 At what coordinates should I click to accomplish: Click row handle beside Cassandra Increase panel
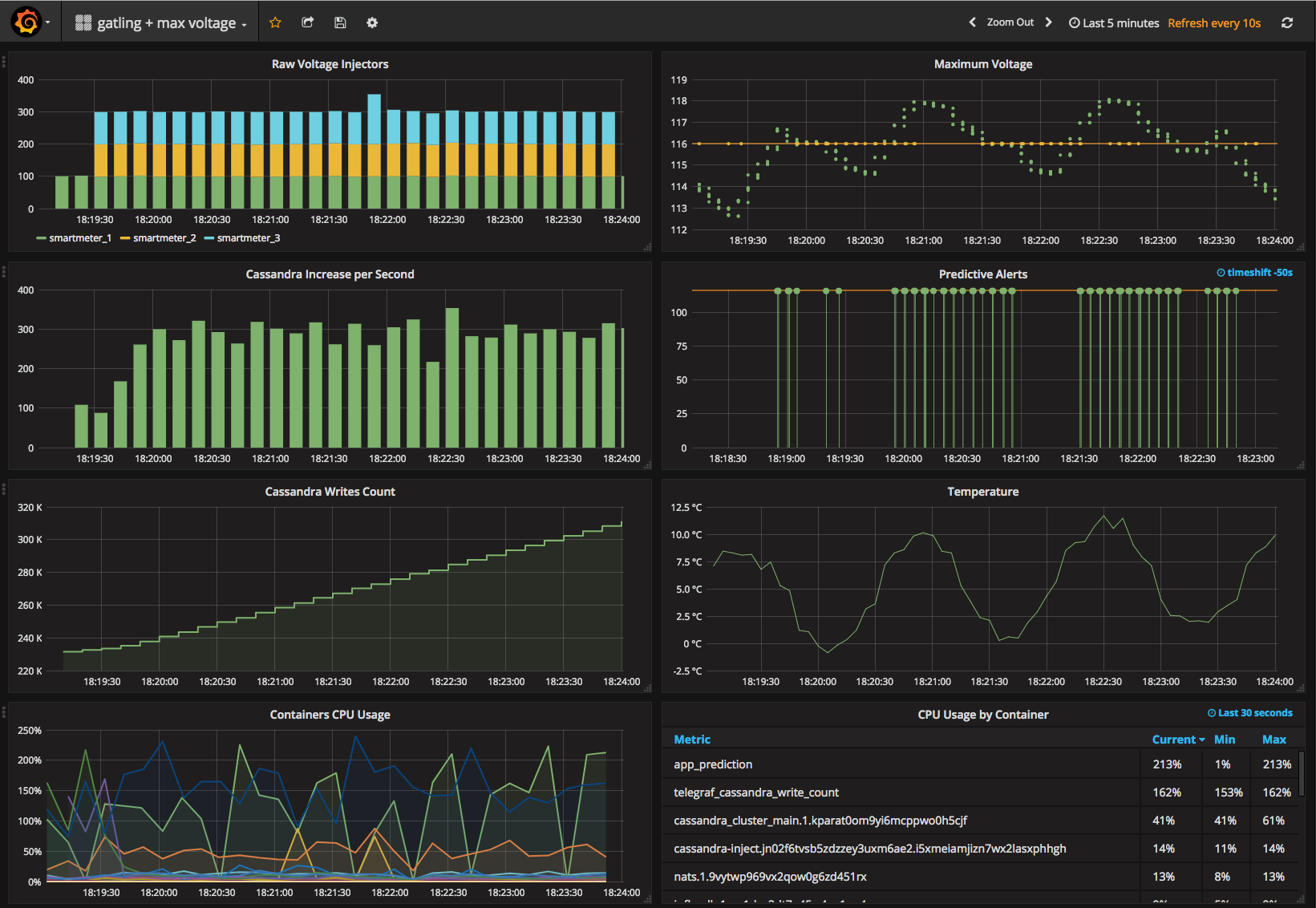[x=4, y=271]
